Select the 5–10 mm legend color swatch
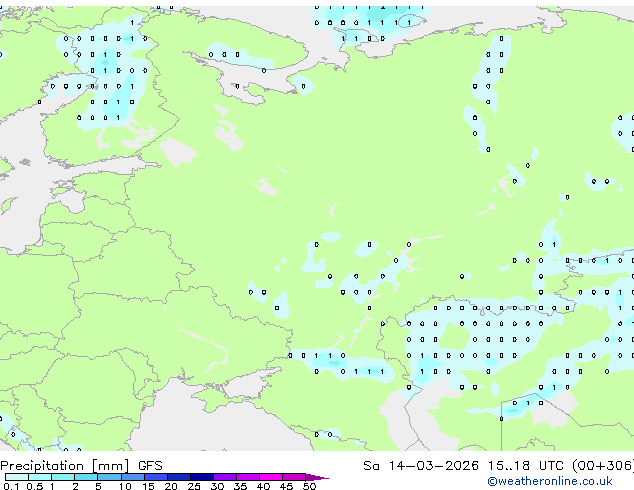Image resolution: width=634 pixels, height=490 pixels. coord(109,477)
